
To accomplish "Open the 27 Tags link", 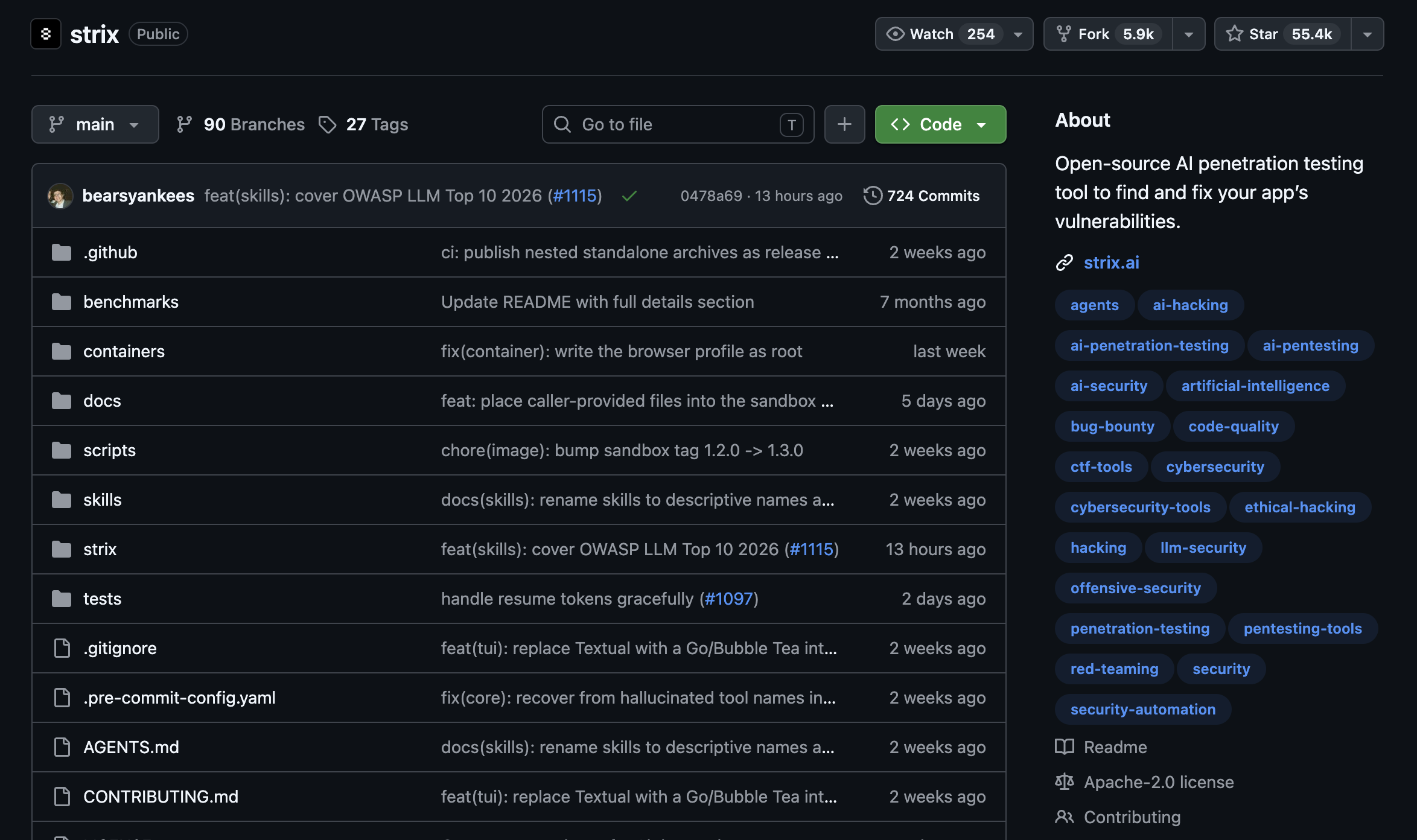I will pos(363,124).
